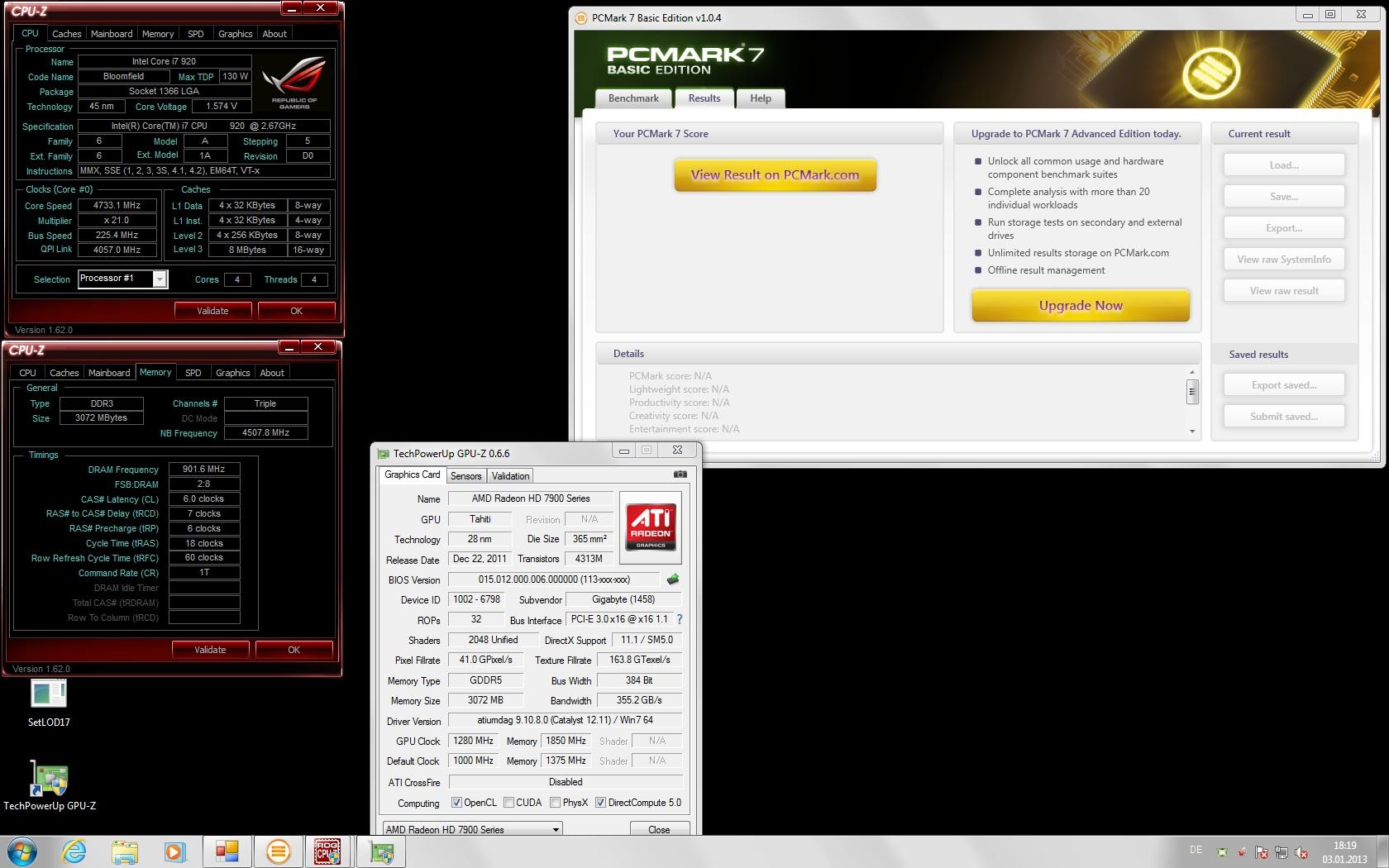Image resolution: width=1389 pixels, height=868 pixels.
Task: Click OK in the top CPU-Z window
Action: tap(296, 311)
